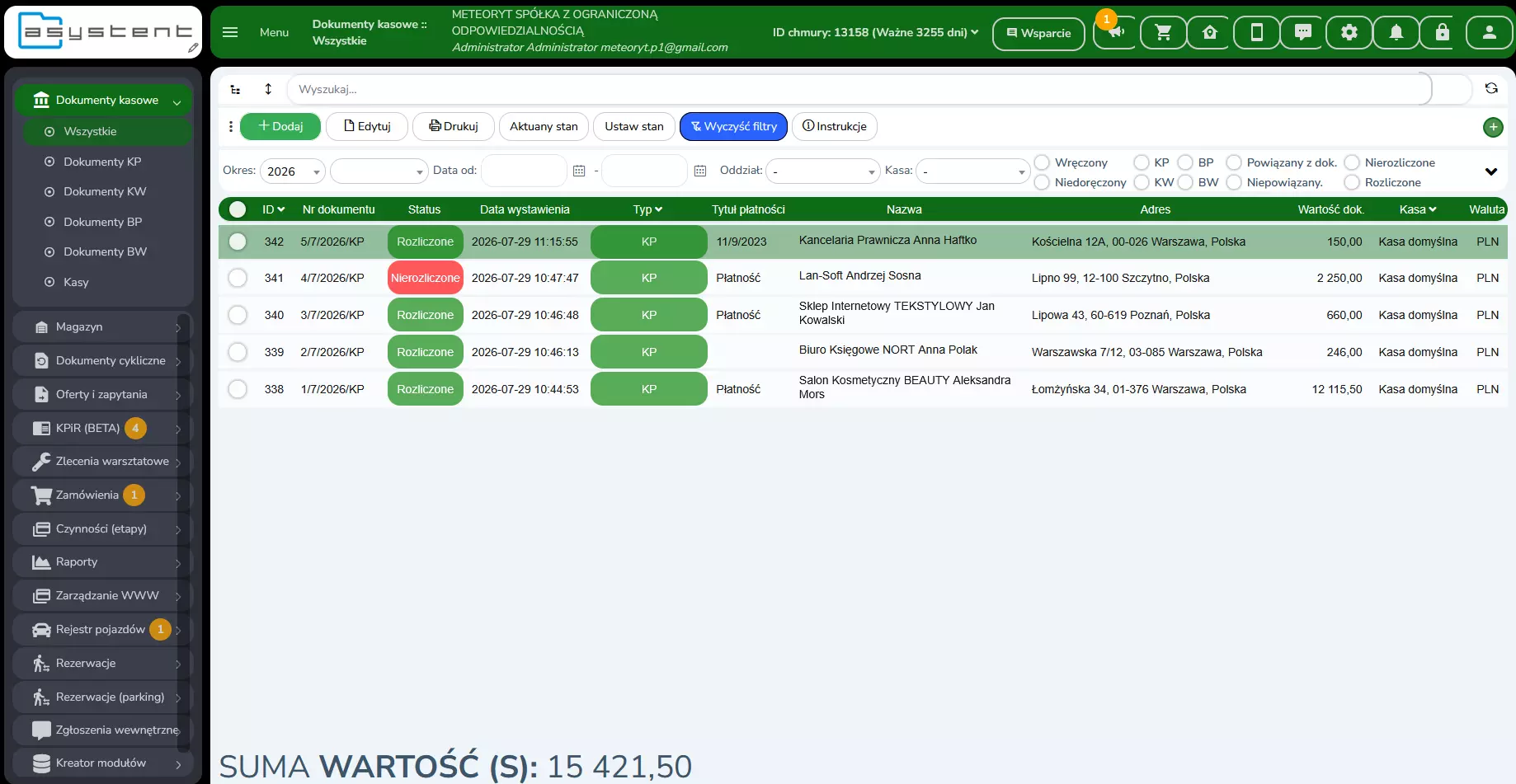This screenshot has height=784, width=1516.
Task: Select the Nierozliczone radio filter
Action: (x=1352, y=162)
